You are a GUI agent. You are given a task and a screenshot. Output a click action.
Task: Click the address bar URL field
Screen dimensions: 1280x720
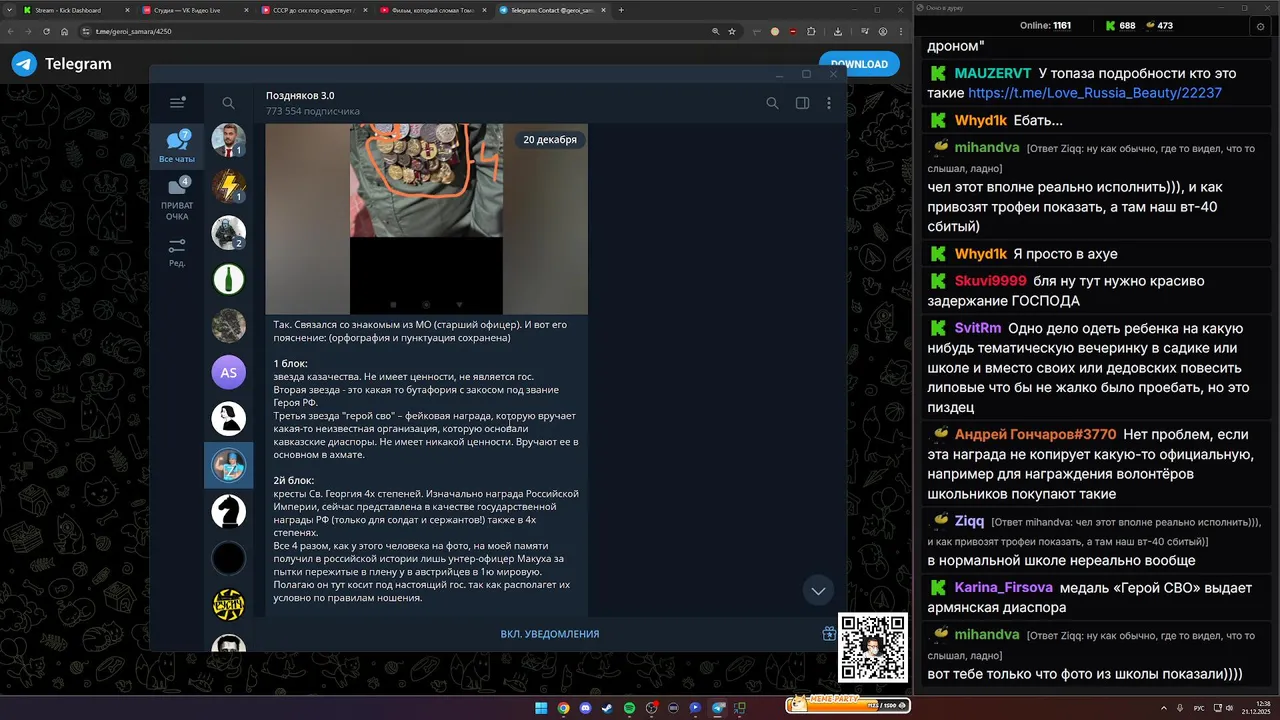tap(400, 31)
